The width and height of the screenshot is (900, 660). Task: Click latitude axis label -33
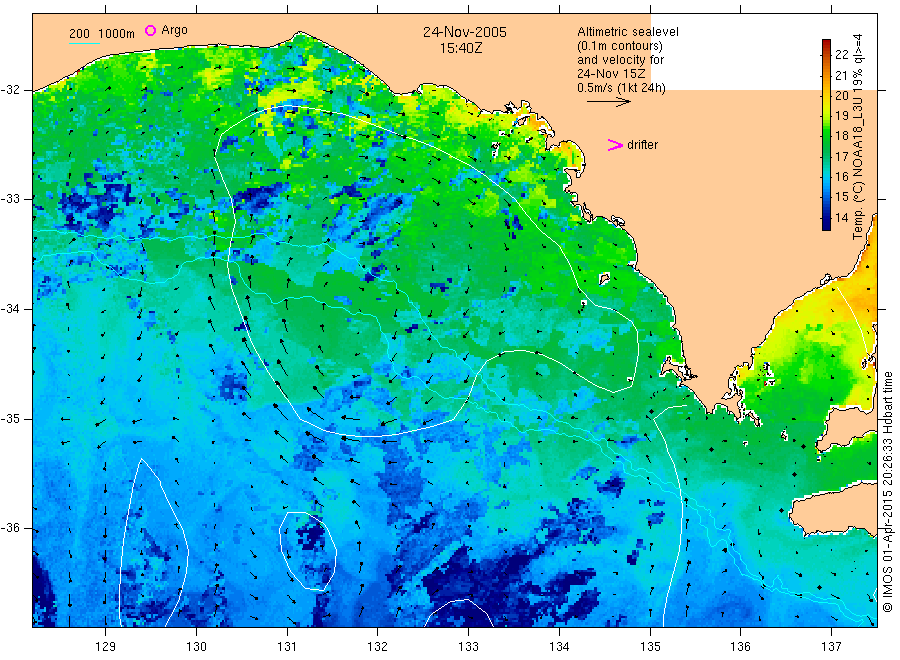tap(10, 199)
